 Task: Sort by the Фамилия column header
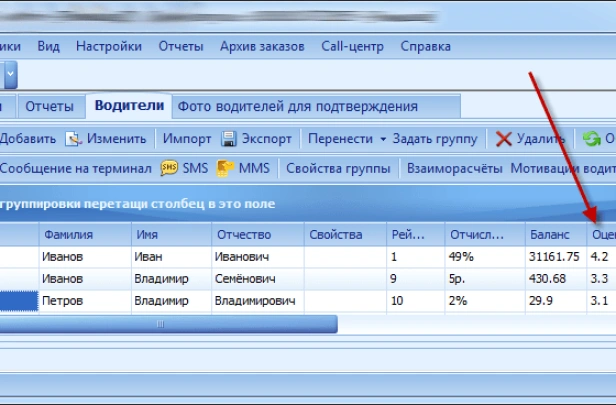pyautogui.click(x=84, y=234)
